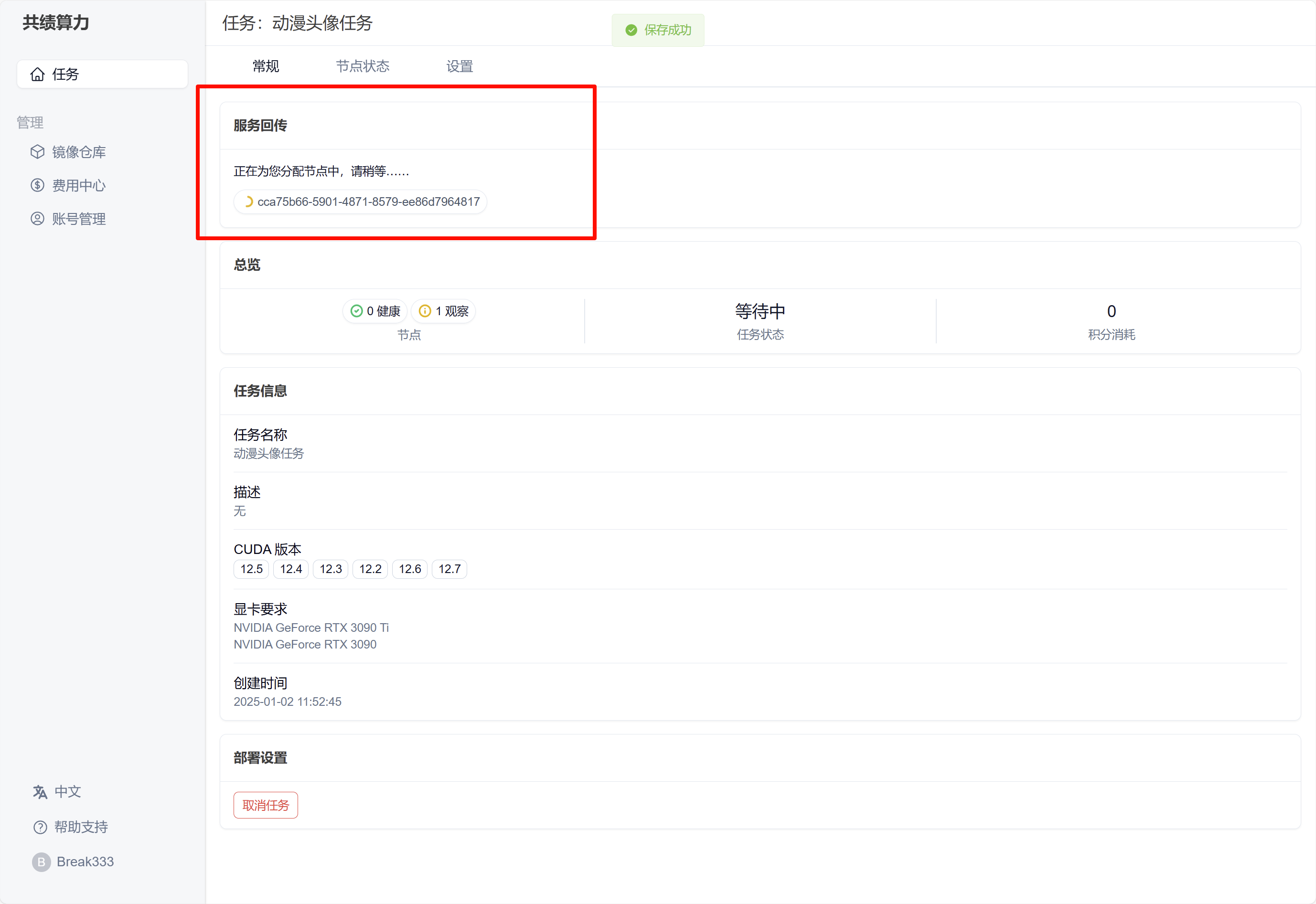
Task: Open 账号管理 in the sidebar
Action: 79,219
